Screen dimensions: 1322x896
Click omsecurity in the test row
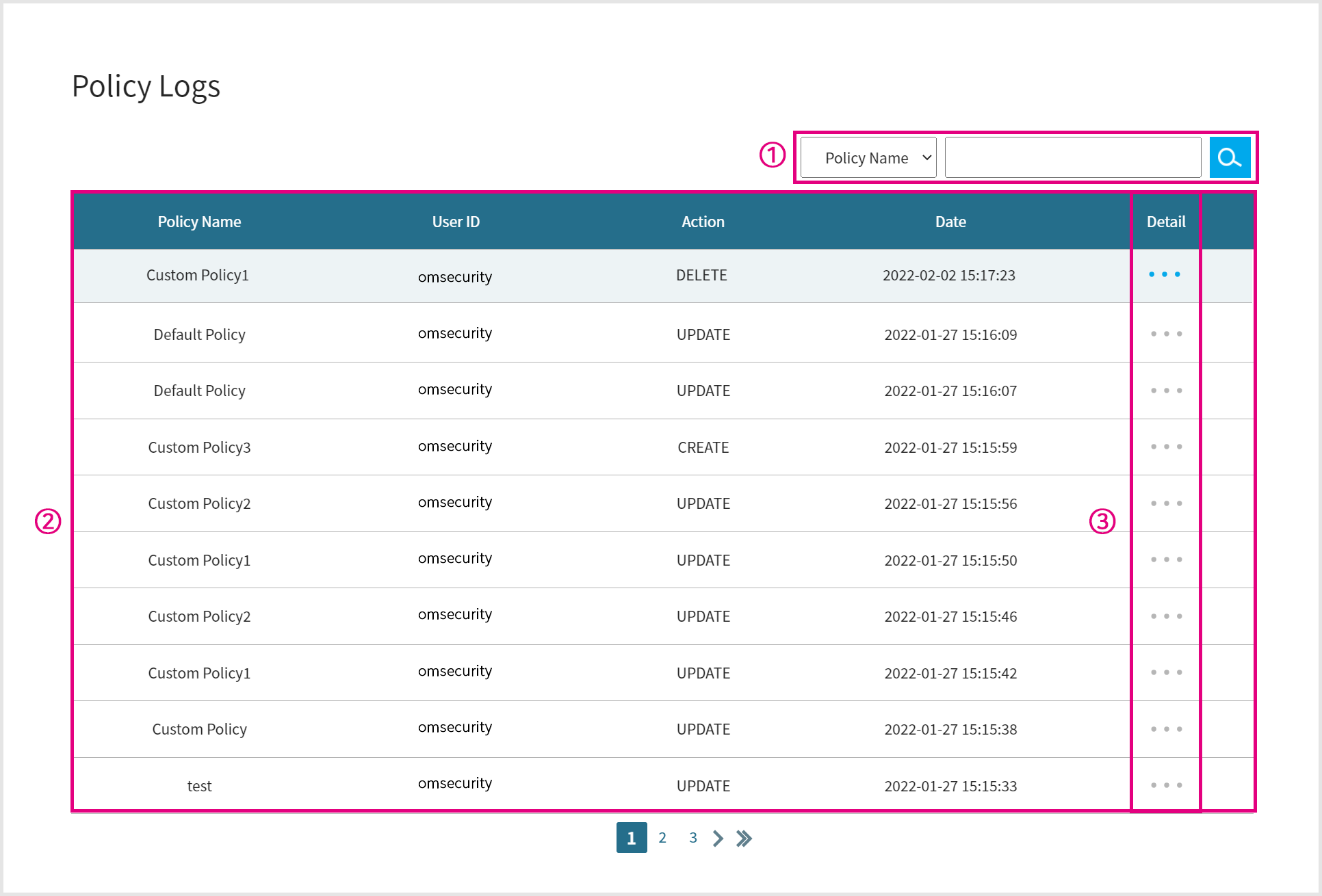455,783
